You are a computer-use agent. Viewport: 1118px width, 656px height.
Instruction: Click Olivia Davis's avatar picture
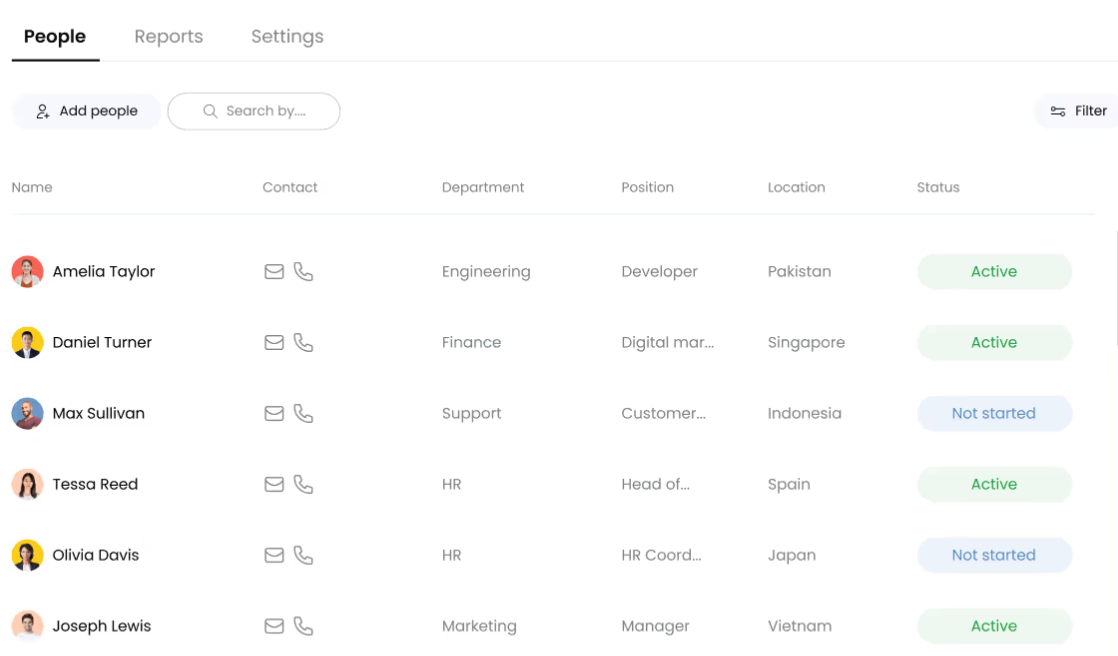[27, 556]
